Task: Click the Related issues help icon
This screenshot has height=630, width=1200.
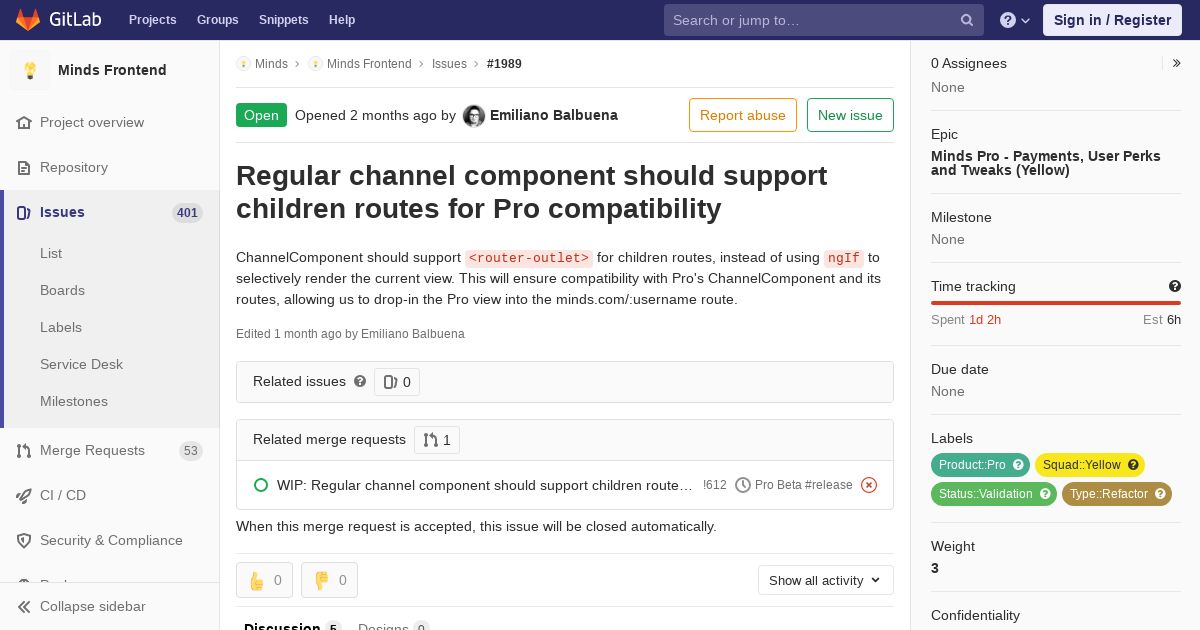Action: (x=360, y=381)
